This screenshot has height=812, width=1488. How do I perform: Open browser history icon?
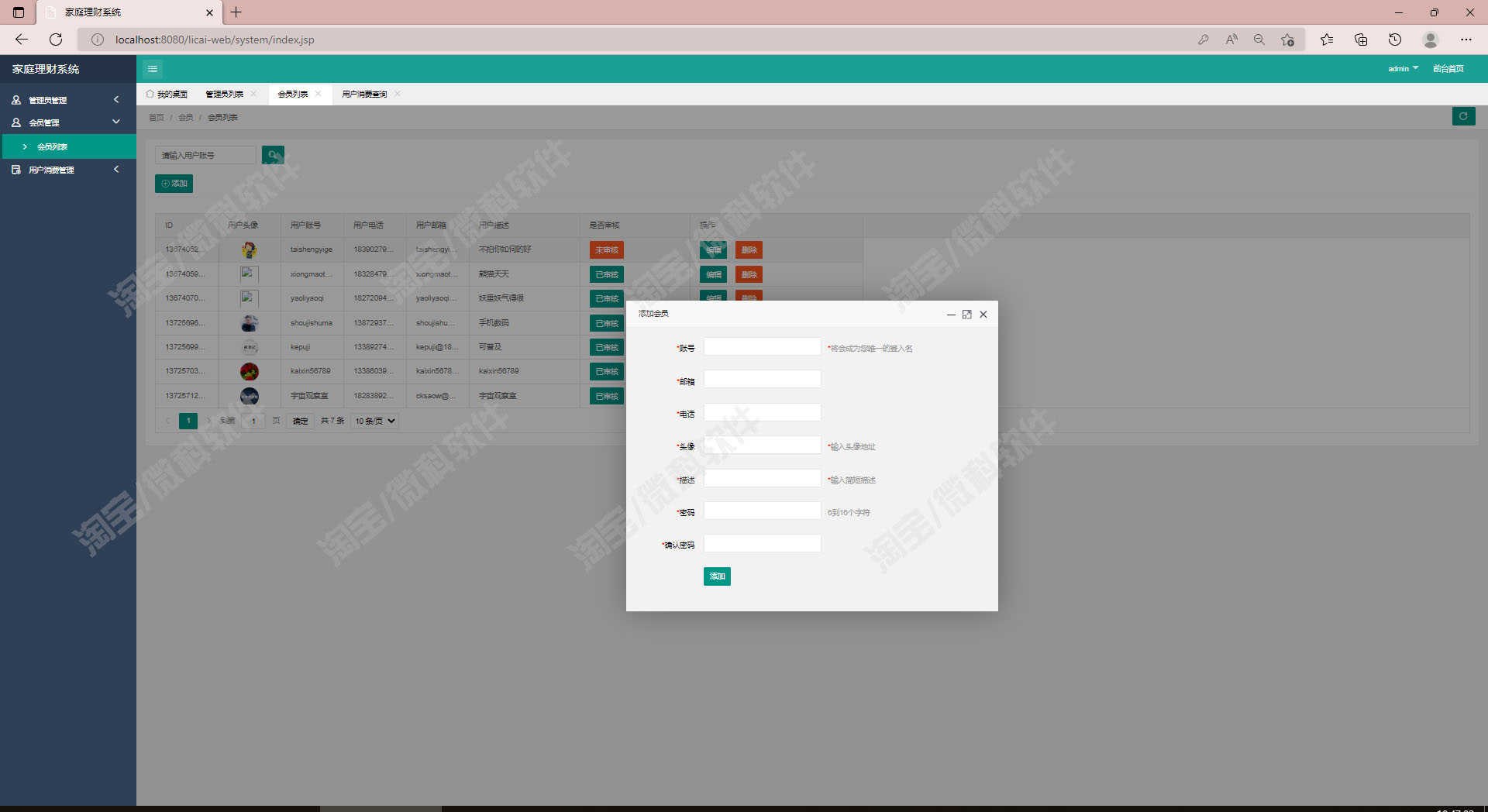(1395, 40)
